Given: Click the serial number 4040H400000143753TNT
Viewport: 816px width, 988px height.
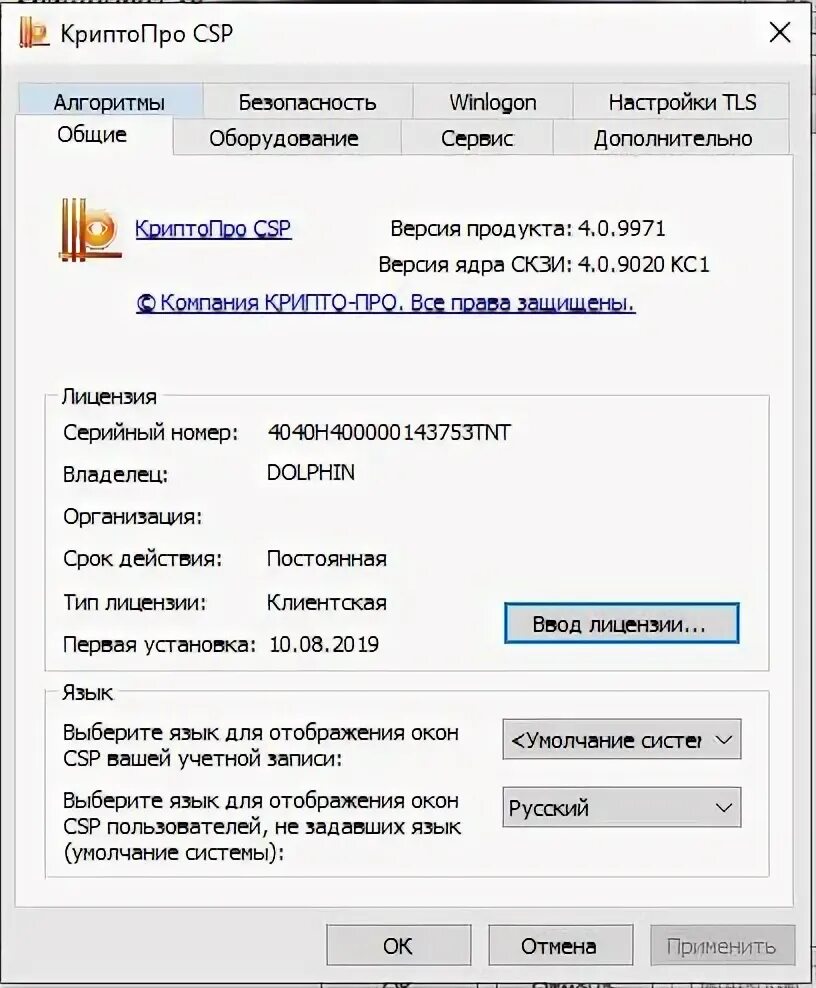Looking at the screenshot, I should [389, 432].
